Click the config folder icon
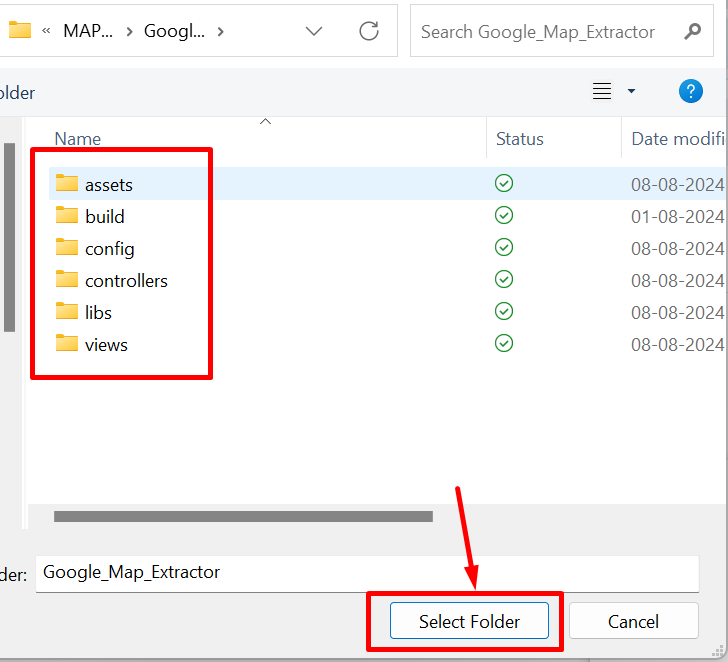728x662 pixels. click(67, 247)
